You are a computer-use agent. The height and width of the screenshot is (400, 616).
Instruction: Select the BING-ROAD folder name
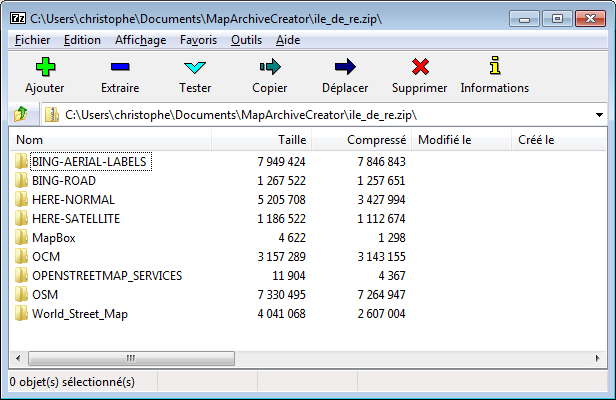64,181
